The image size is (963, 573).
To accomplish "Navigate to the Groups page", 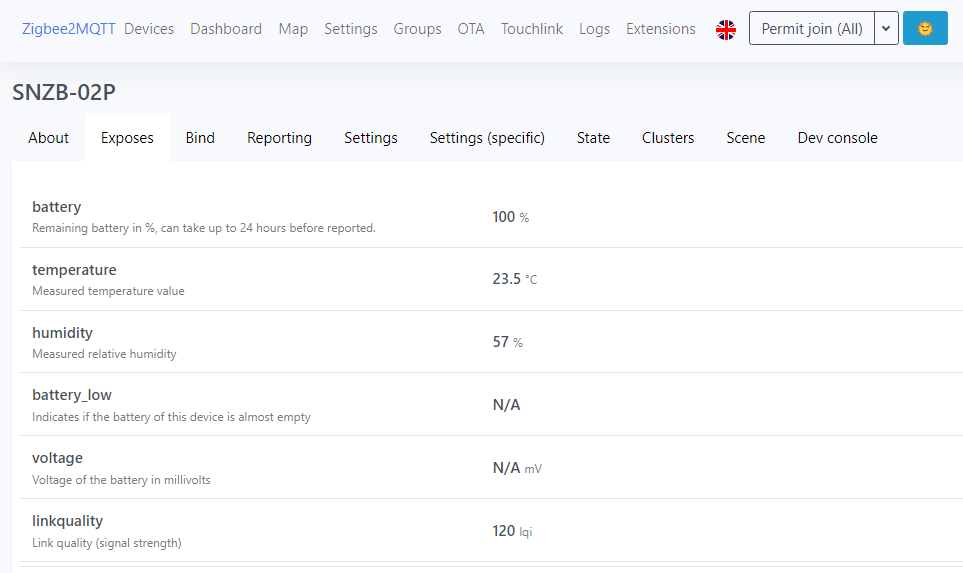I will (418, 29).
